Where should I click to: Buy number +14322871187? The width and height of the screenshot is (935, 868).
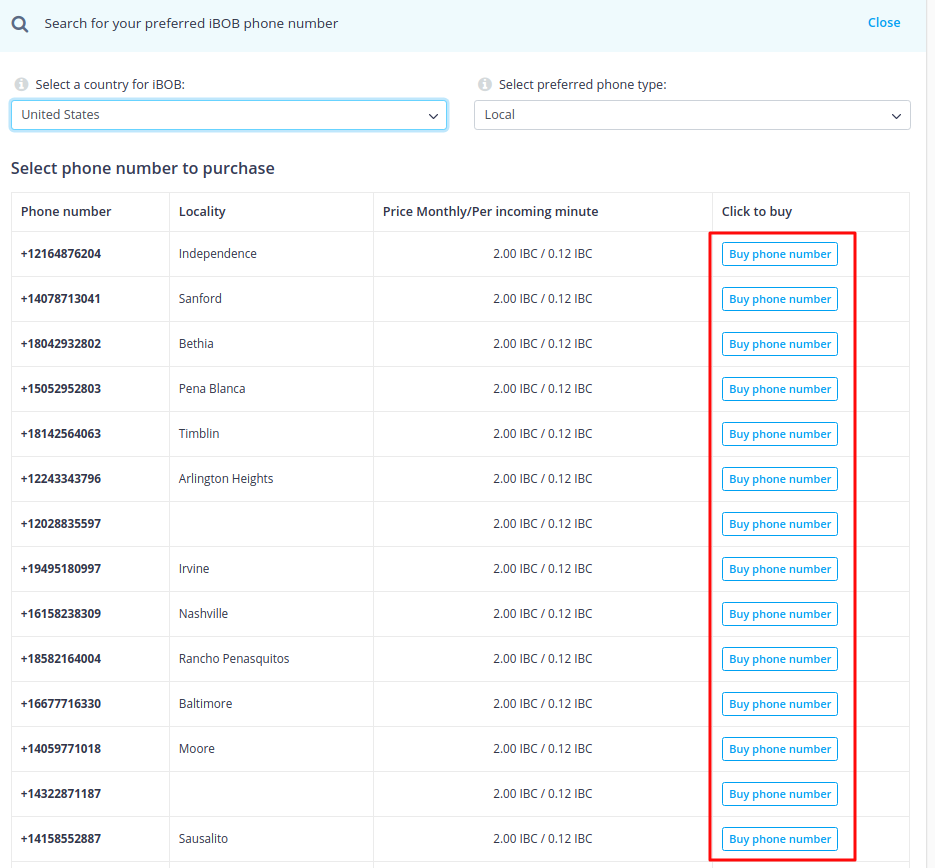780,794
